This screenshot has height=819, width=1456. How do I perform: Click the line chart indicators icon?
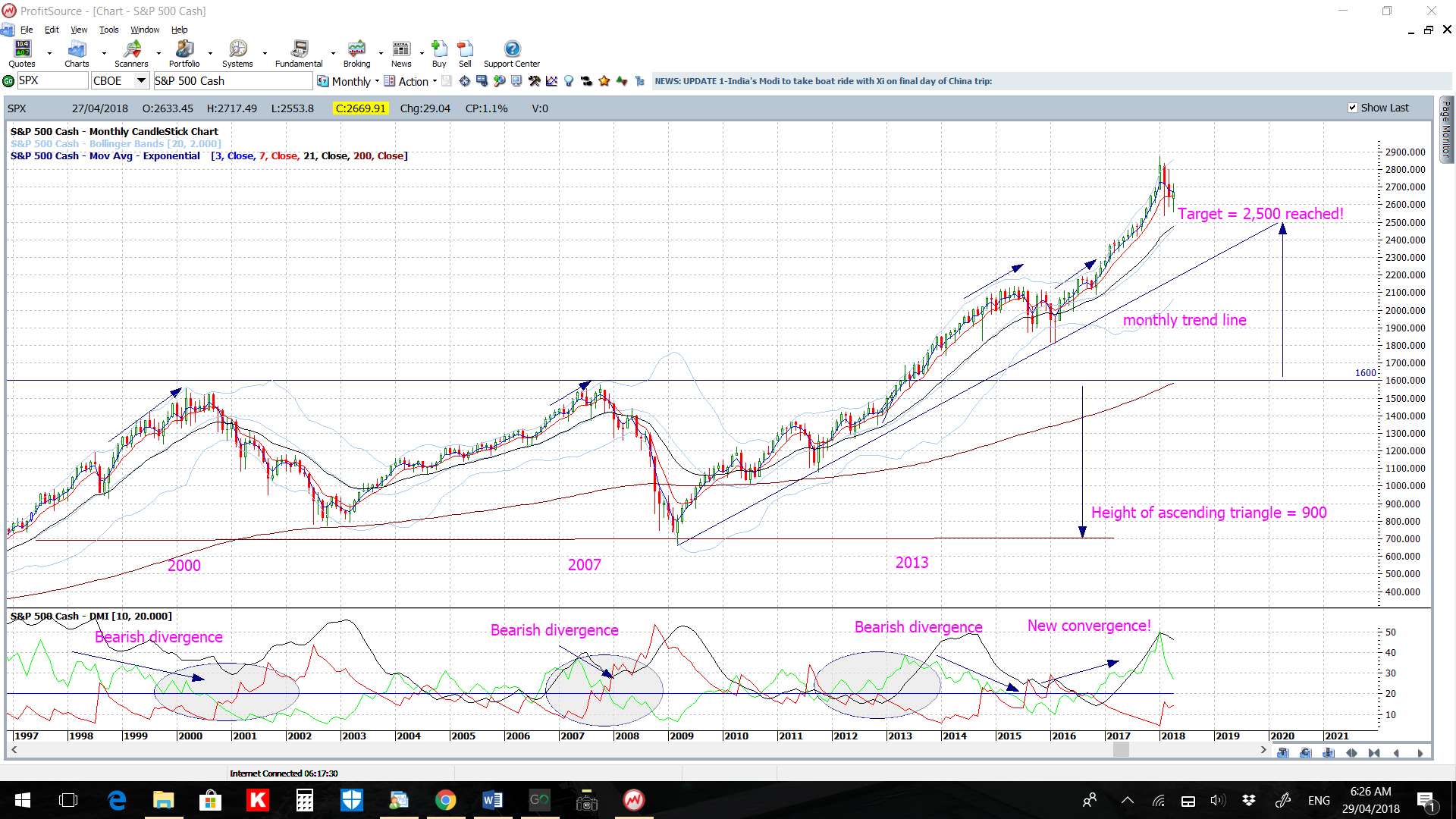551,81
